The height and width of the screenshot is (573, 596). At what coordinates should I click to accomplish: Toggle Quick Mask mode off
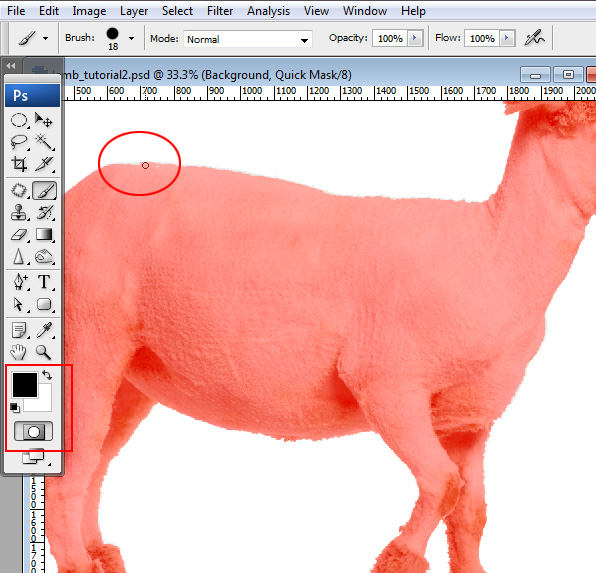[x=33, y=431]
